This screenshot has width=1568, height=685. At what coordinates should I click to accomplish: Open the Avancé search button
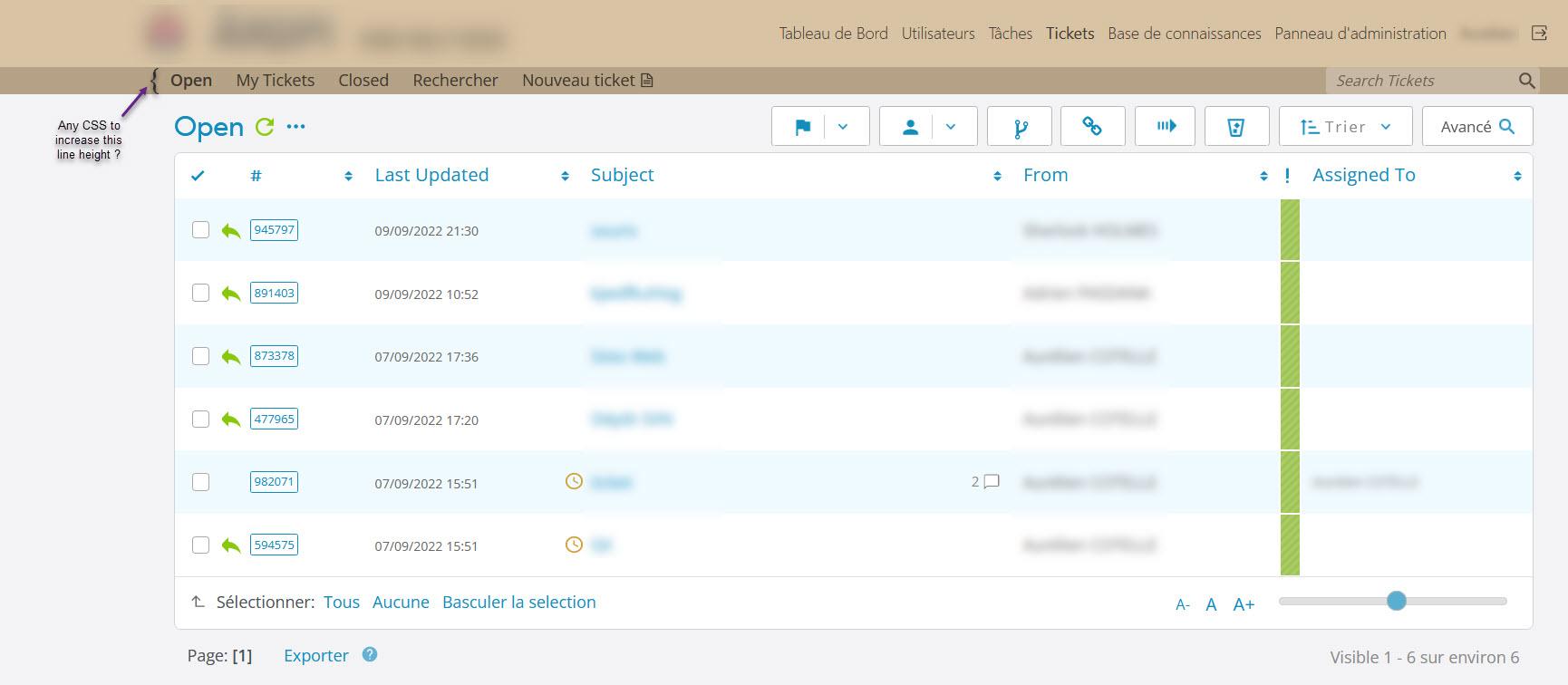click(1476, 127)
